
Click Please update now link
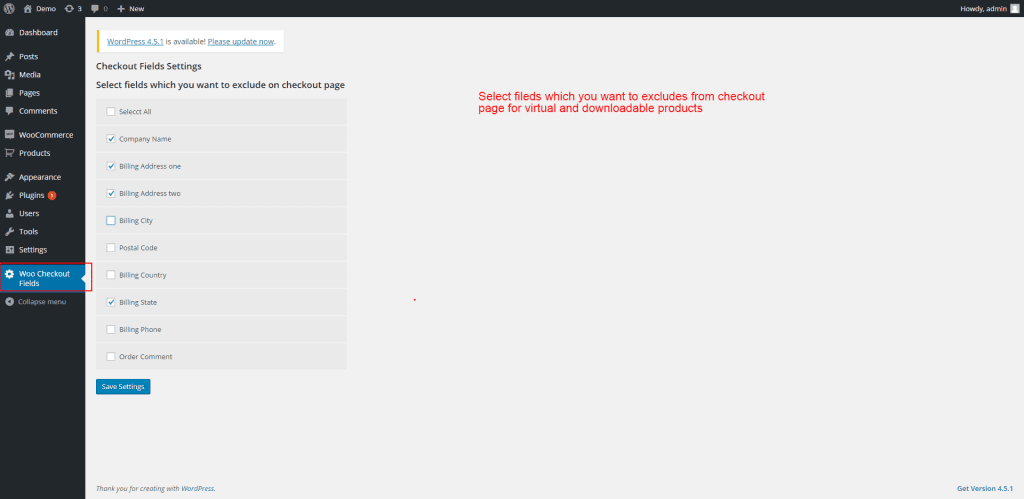[241, 41]
